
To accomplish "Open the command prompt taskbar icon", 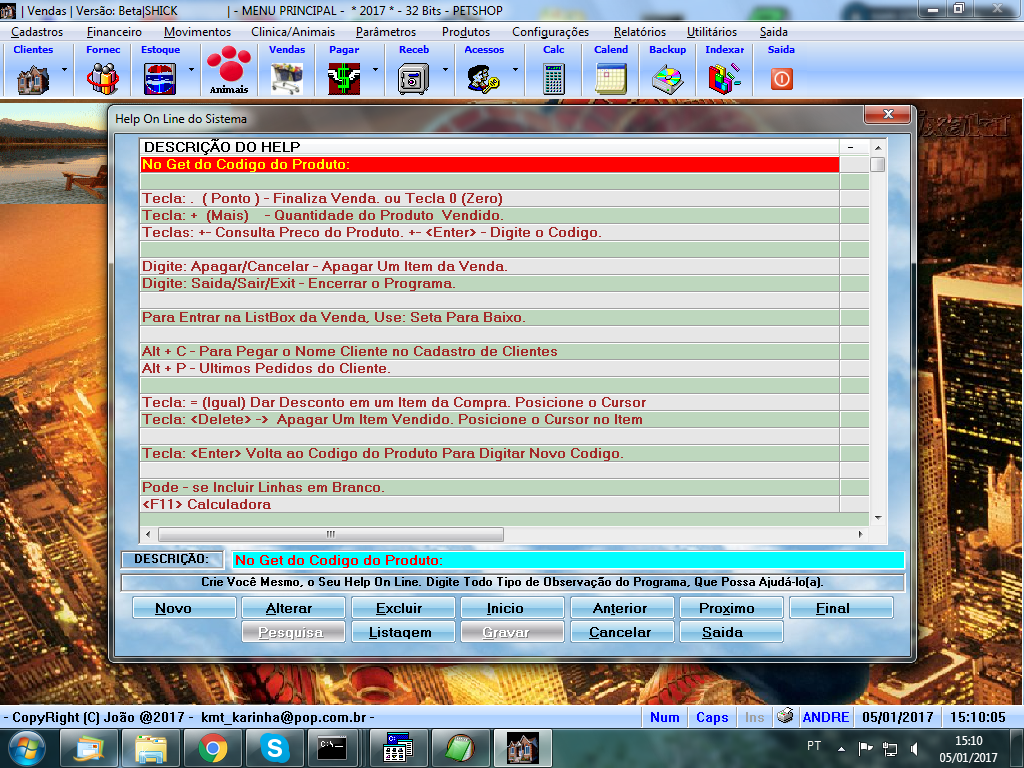I will (332, 748).
